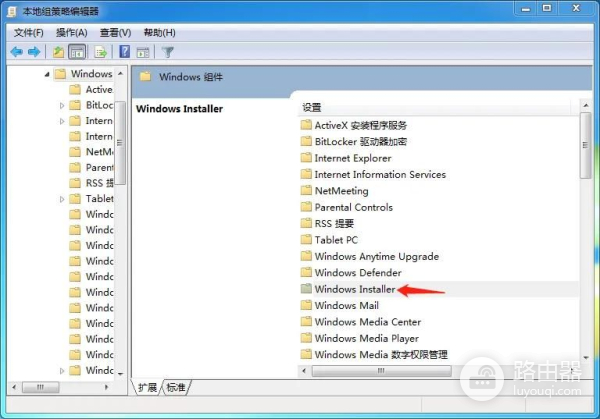Select RSS folder in the tree
Viewport: 600px width, 419px height.
coord(91,183)
